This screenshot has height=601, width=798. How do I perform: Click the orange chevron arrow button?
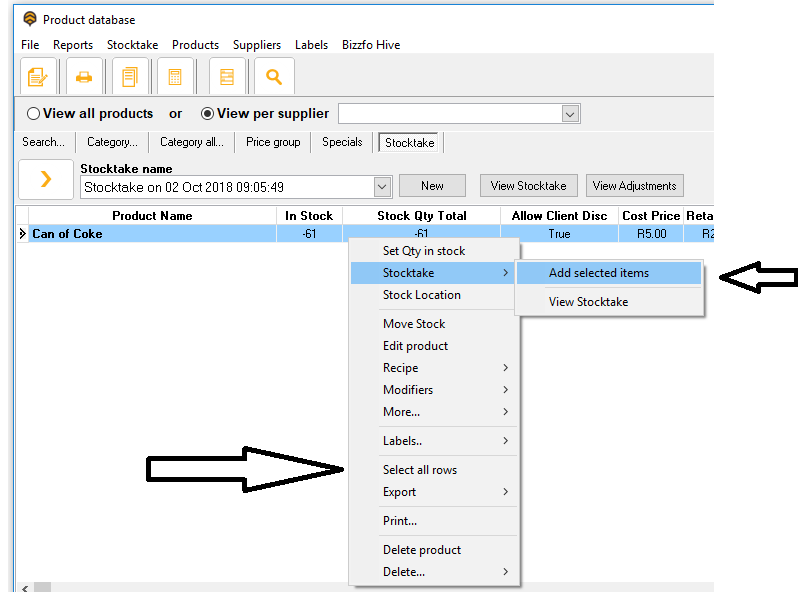pos(45,179)
